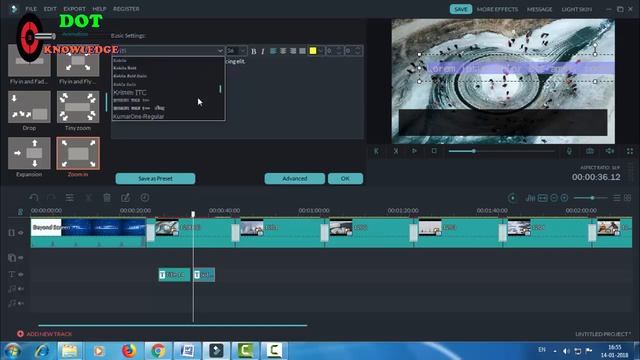
Task: Enter fullscreen preview mode
Action: tap(630, 151)
